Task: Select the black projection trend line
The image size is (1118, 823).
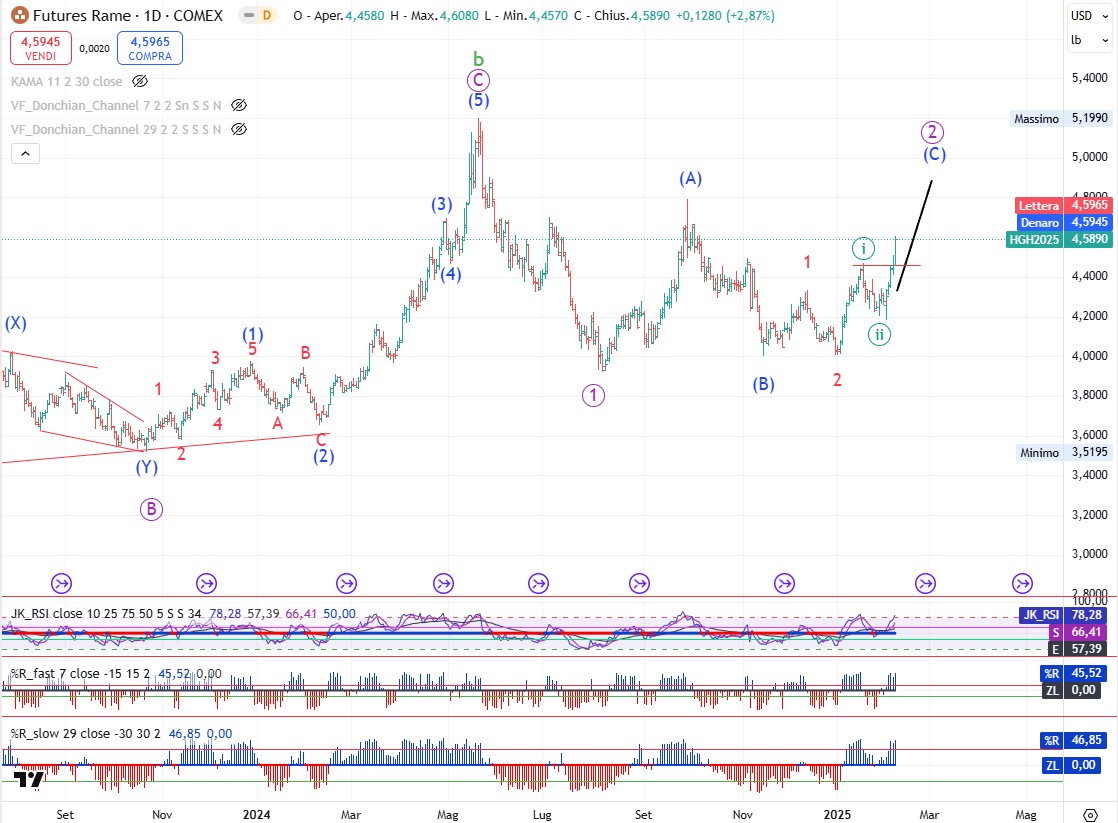Action: click(x=914, y=236)
